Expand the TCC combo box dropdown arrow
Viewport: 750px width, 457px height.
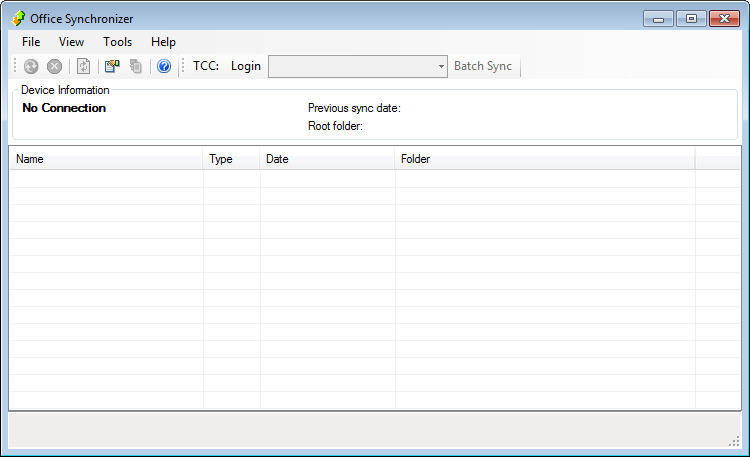441,67
